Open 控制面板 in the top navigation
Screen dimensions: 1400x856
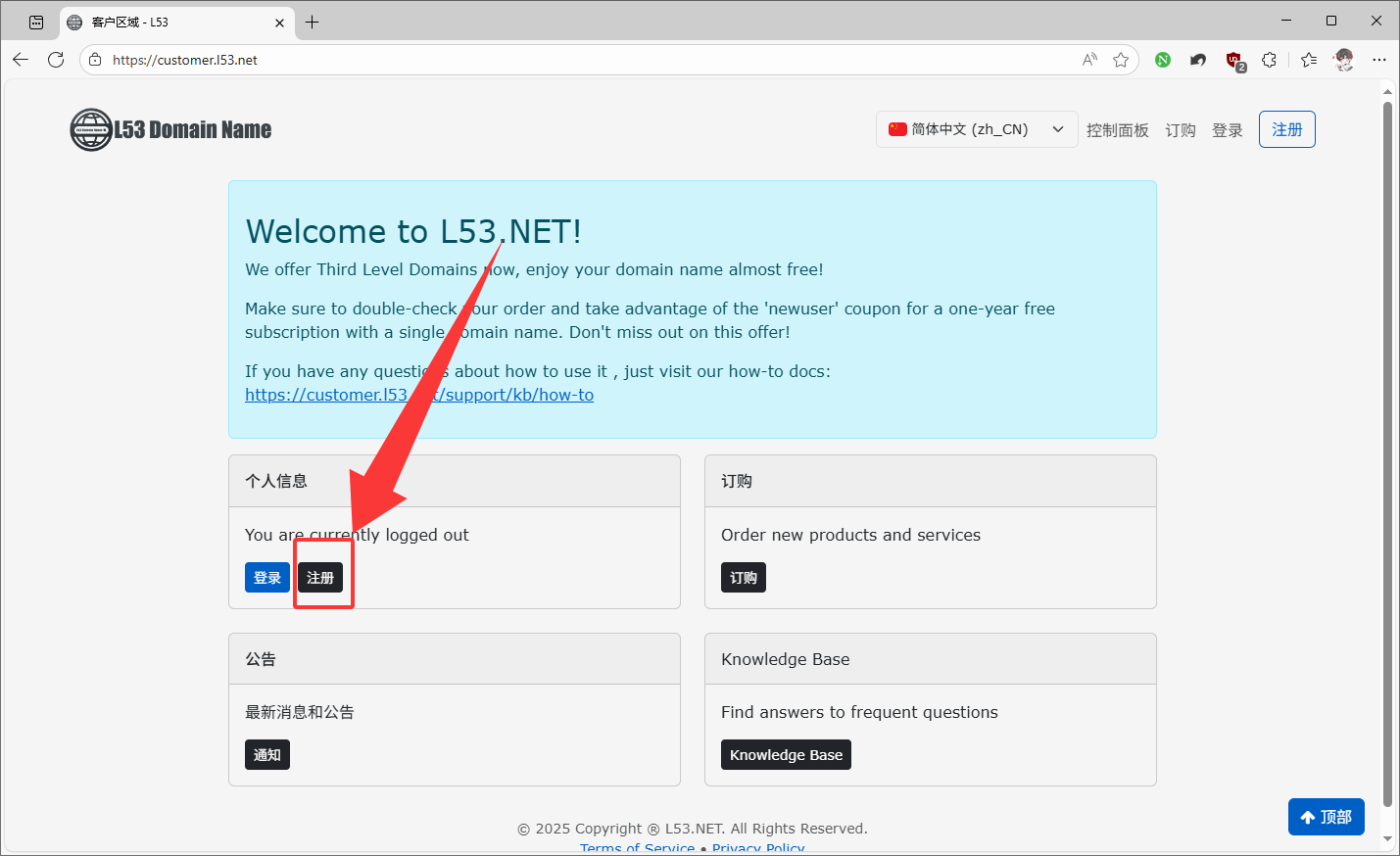click(1117, 130)
